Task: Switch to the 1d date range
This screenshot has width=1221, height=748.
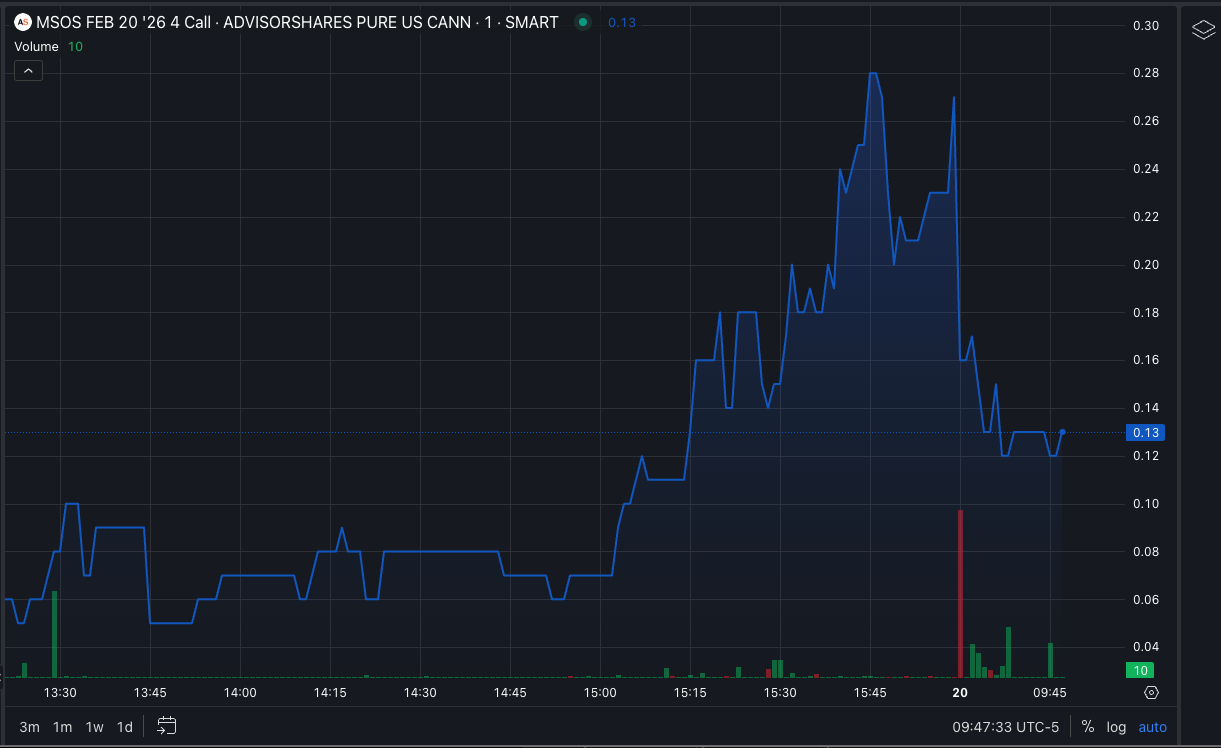Action: point(124,727)
